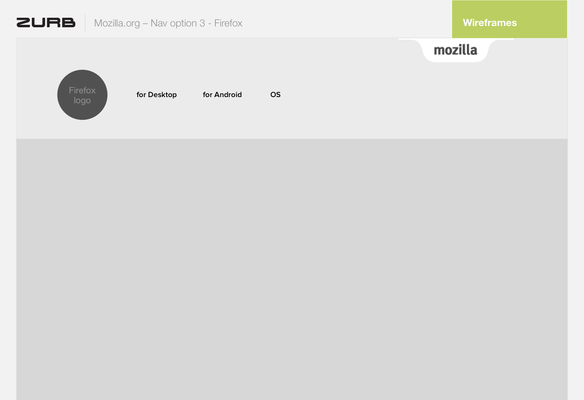
Task: Select the green Wireframes tab
Action: 510,19
